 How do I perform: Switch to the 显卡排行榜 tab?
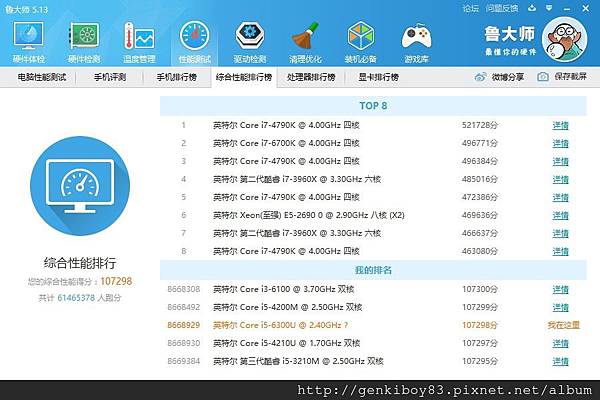[x=378, y=77]
